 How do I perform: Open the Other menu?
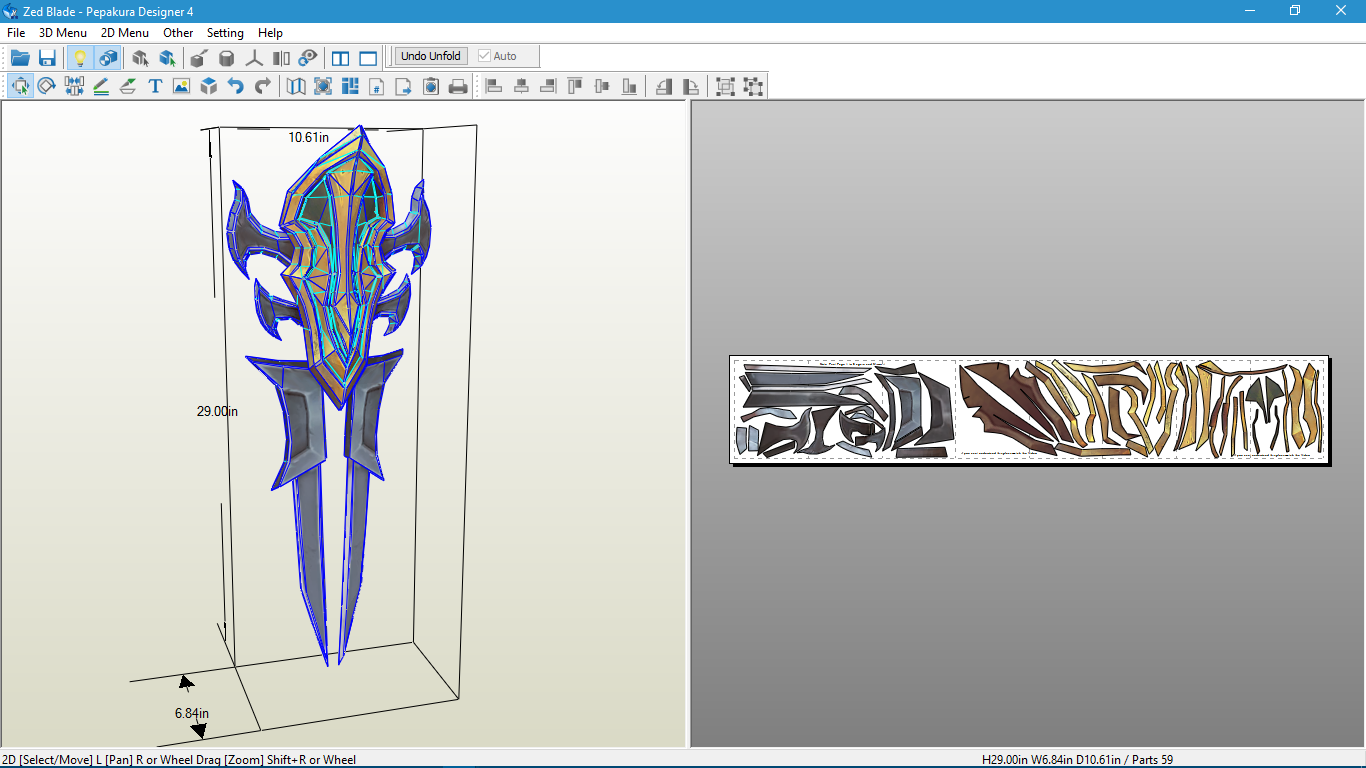pos(178,33)
